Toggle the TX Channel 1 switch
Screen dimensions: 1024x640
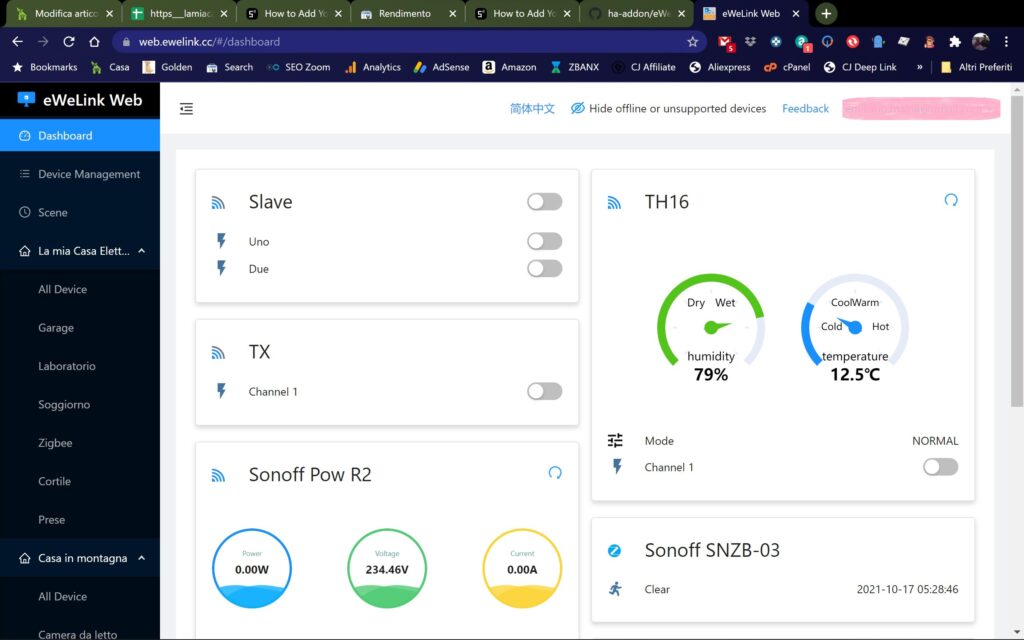coord(545,391)
